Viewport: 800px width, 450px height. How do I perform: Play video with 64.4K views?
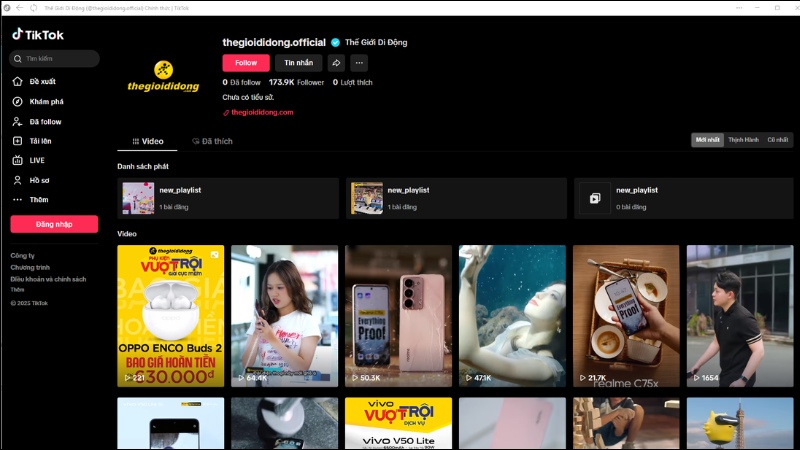click(284, 316)
